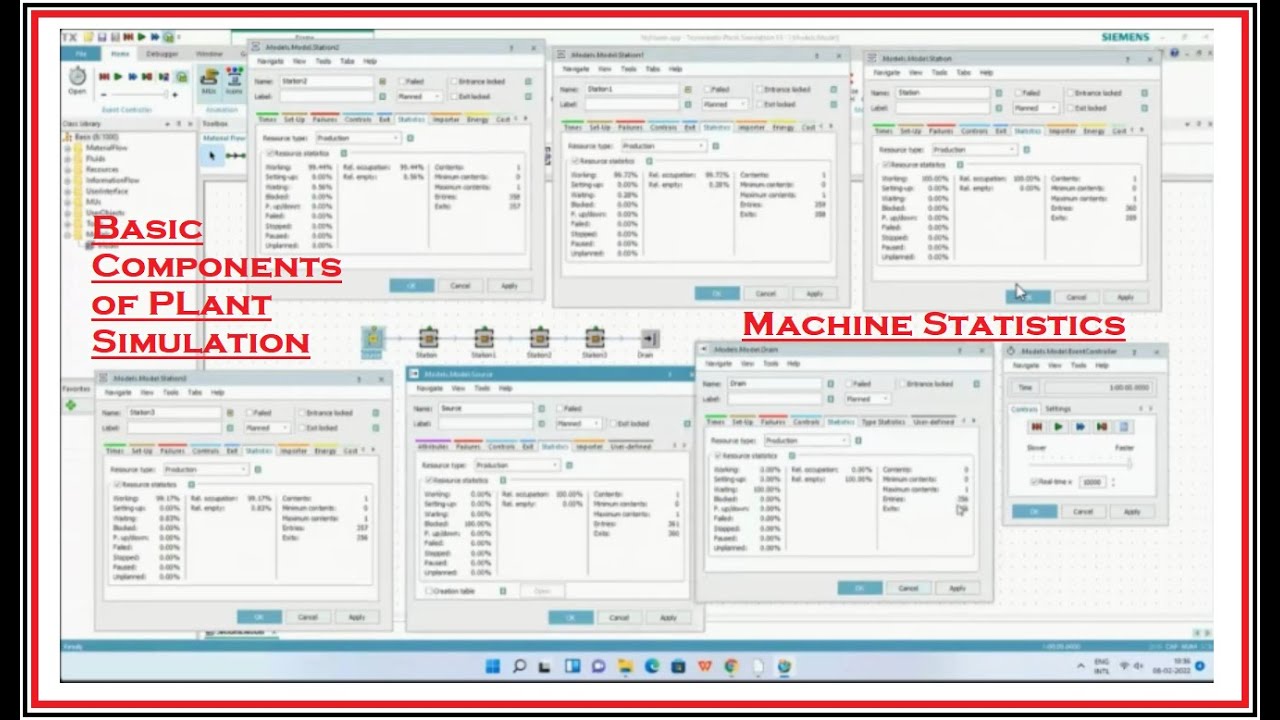Toggle Failed checkbox in Station1 dialog
Screen dimensions: 1280x720
click(x=708, y=89)
